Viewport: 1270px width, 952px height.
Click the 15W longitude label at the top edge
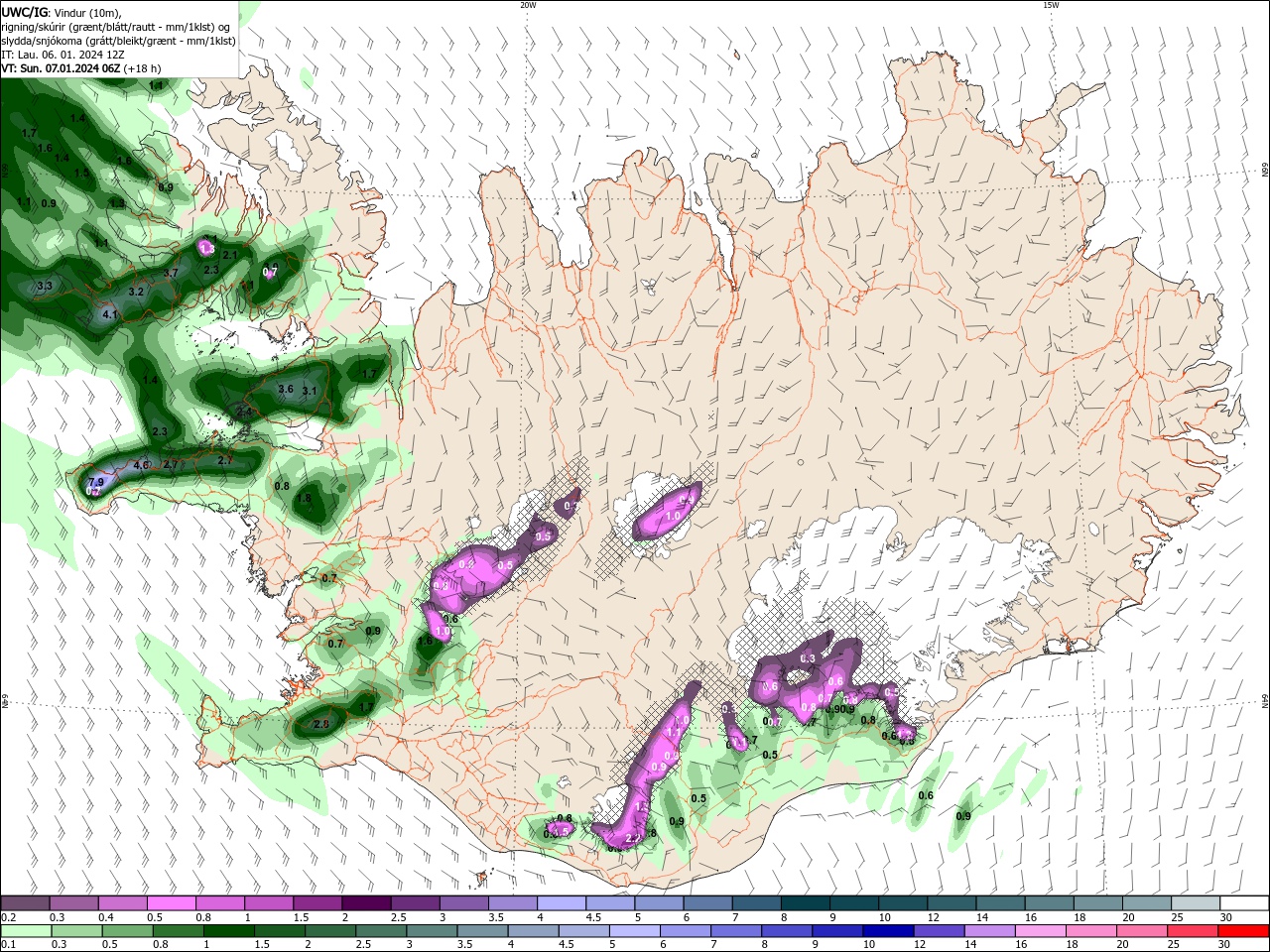tap(1051, 5)
